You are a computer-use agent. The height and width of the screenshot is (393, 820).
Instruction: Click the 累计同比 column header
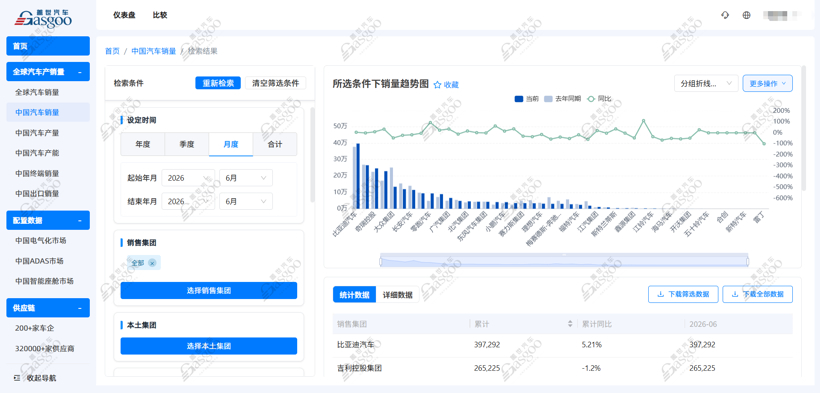tap(596, 324)
